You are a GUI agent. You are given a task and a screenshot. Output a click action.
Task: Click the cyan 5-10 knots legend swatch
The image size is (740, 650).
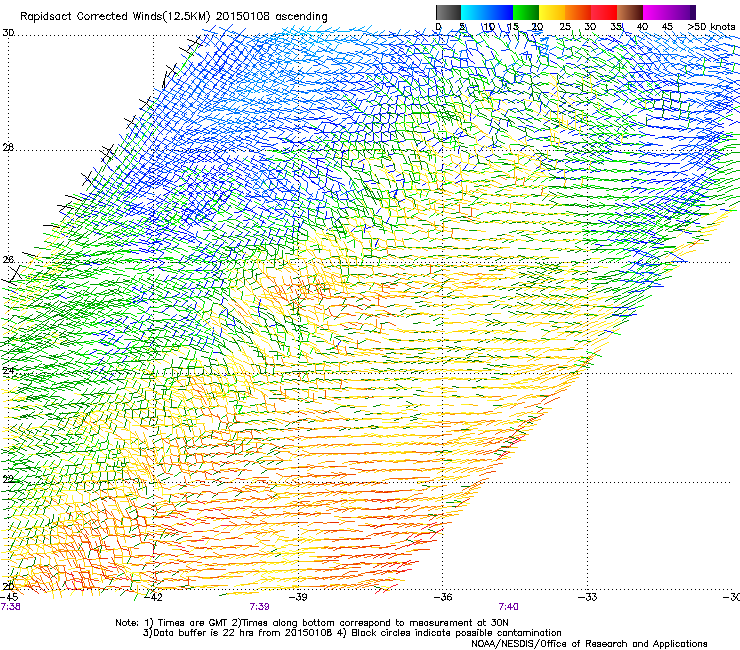click(x=474, y=12)
